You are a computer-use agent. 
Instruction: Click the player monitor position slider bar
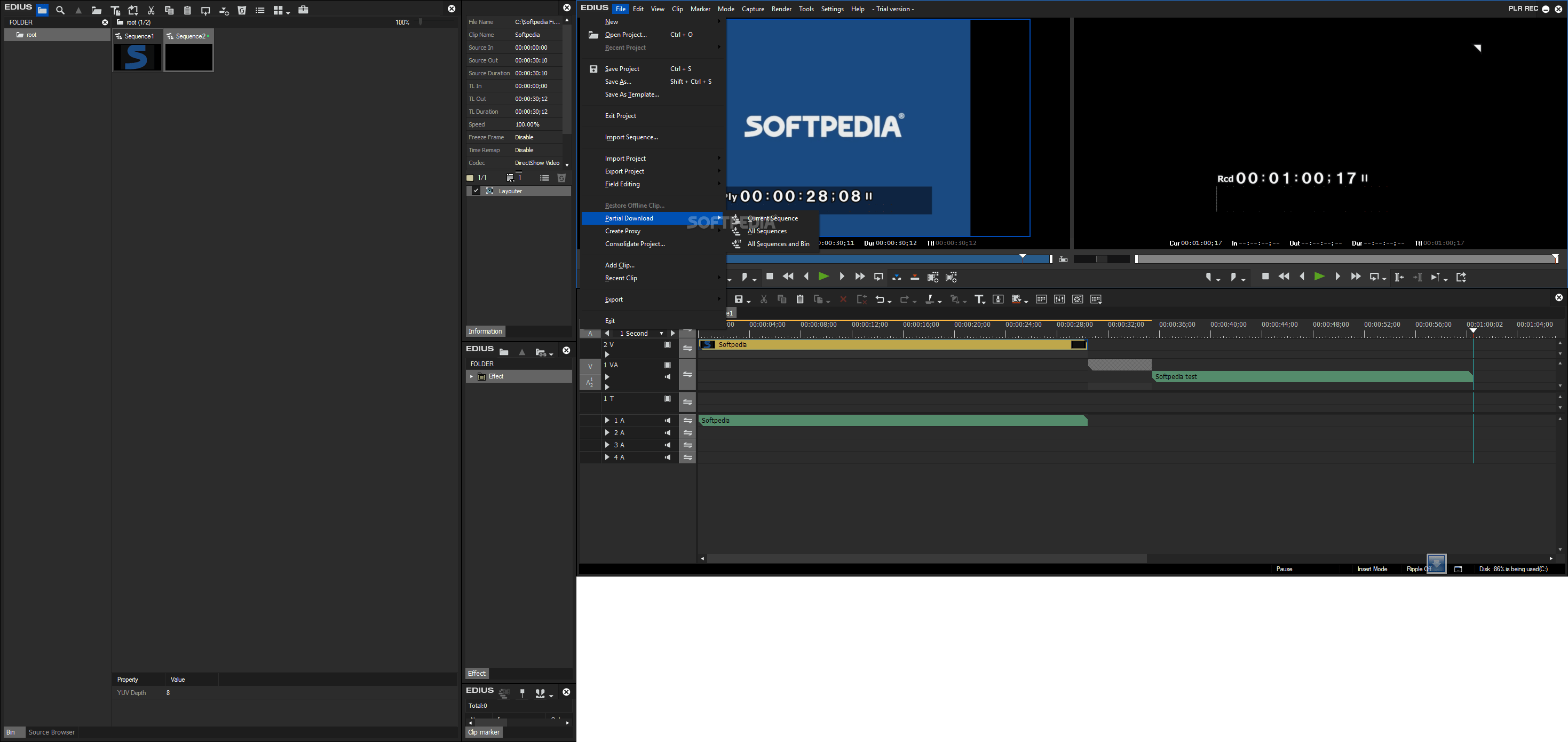pyautogui.click(x=883, y=259)
